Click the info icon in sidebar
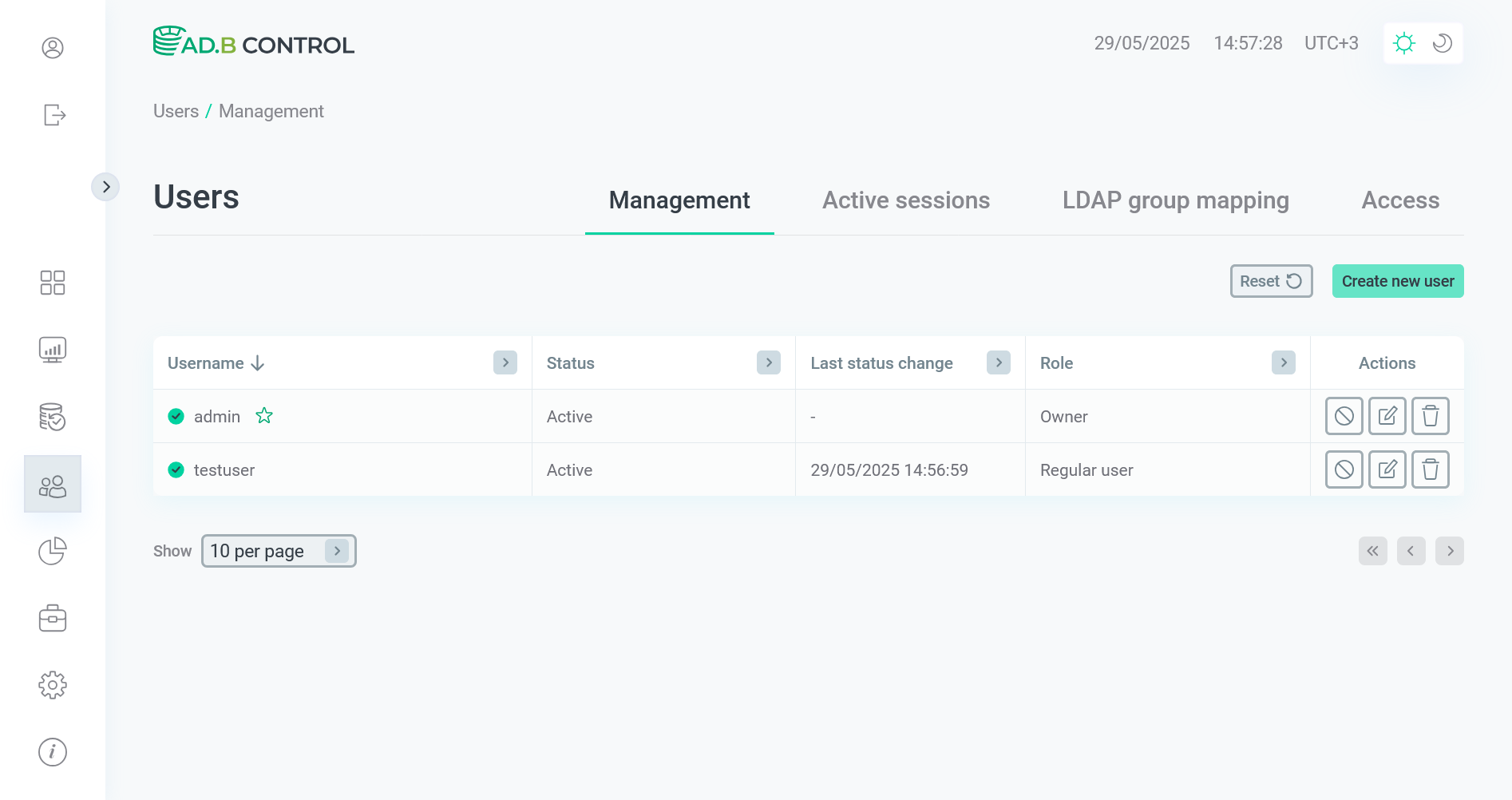 (53, 752)
